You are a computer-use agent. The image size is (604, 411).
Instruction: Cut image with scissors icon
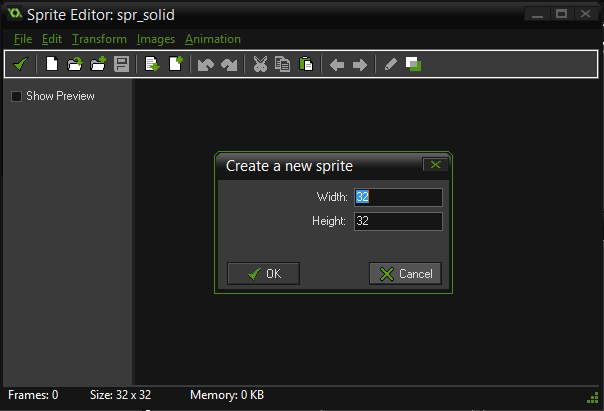(x=260, y=64)
